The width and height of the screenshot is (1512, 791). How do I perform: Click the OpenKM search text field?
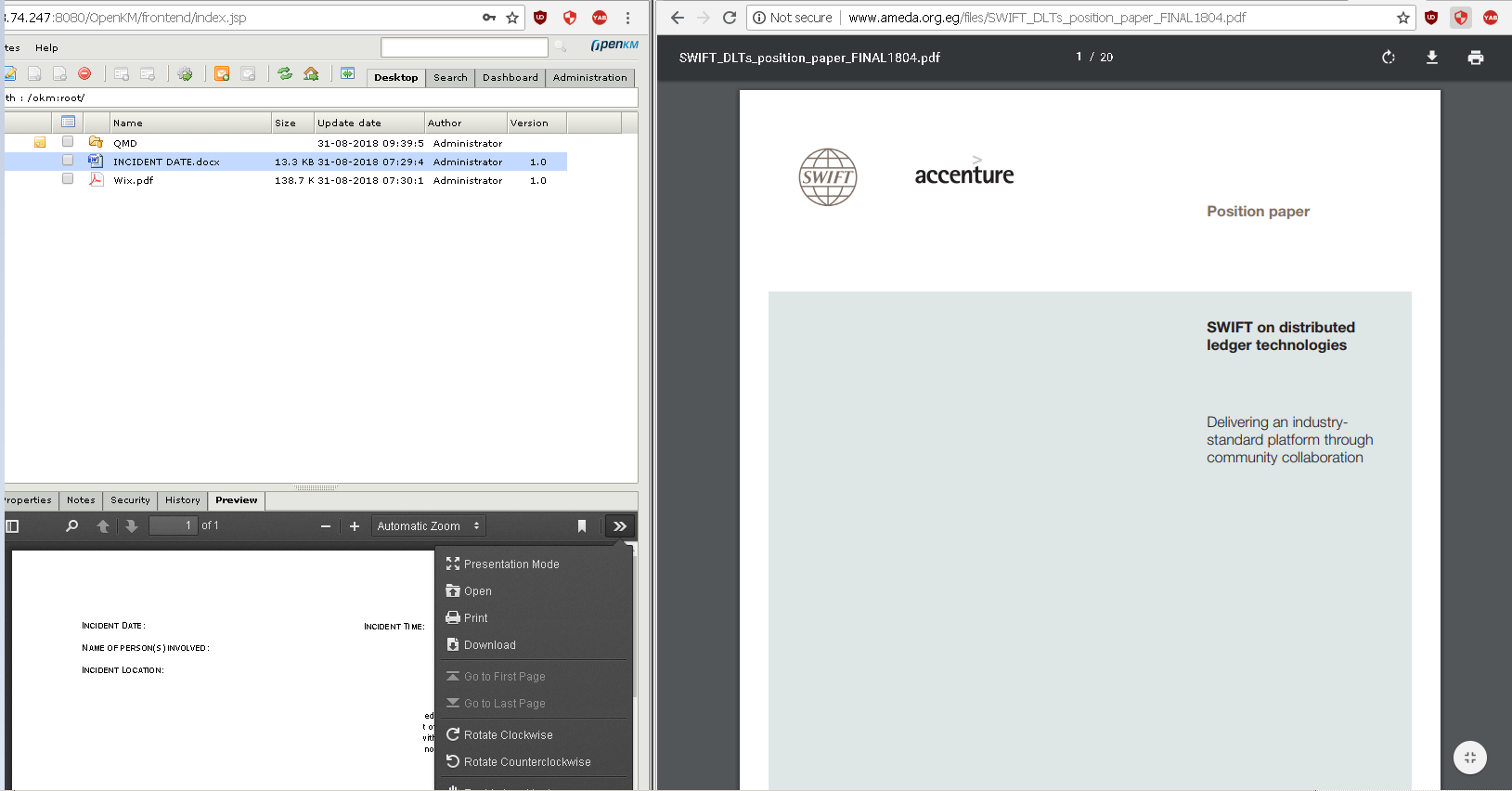pos(464,47)
